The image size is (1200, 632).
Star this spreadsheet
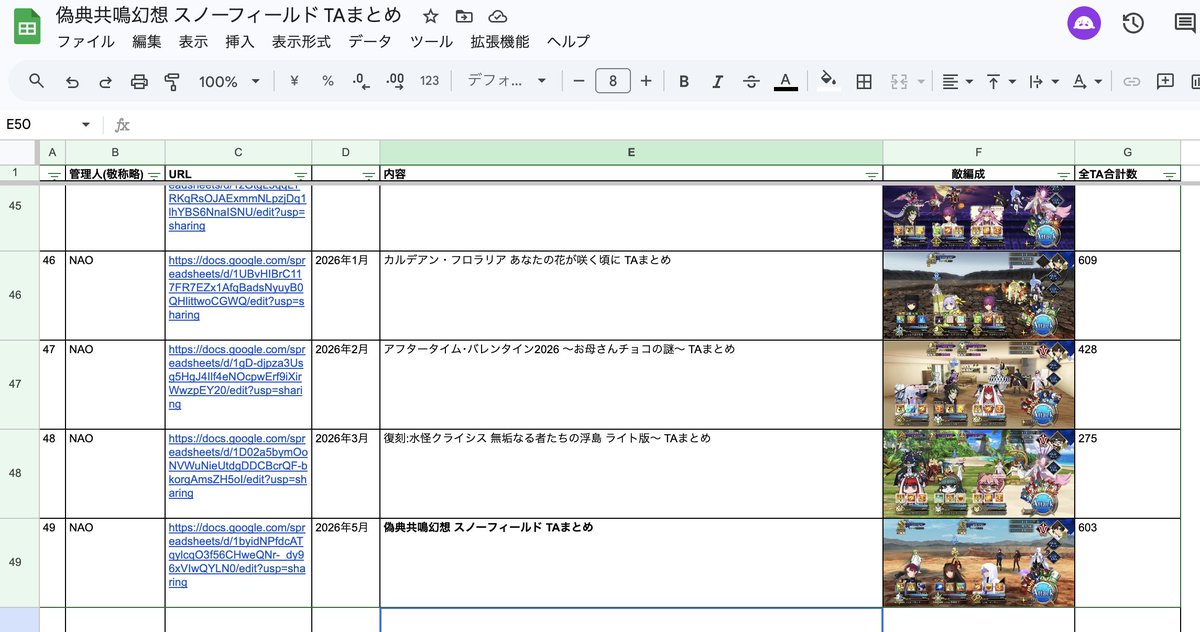(x=430, y=16)
